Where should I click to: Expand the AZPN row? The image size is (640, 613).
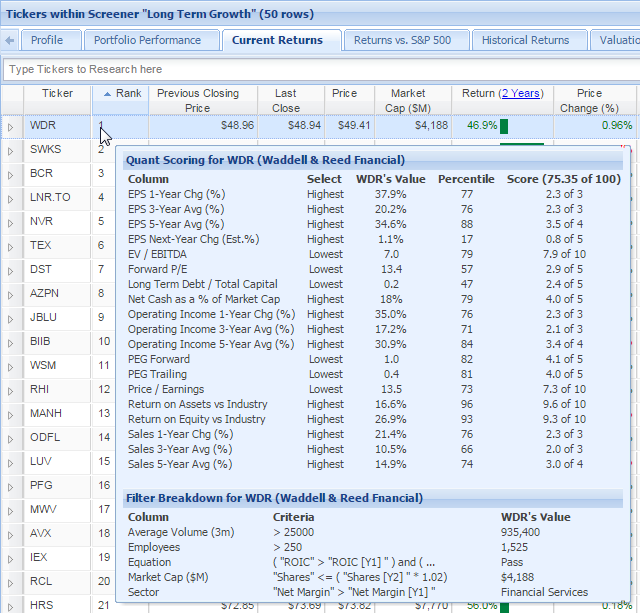tap(11, 295)
